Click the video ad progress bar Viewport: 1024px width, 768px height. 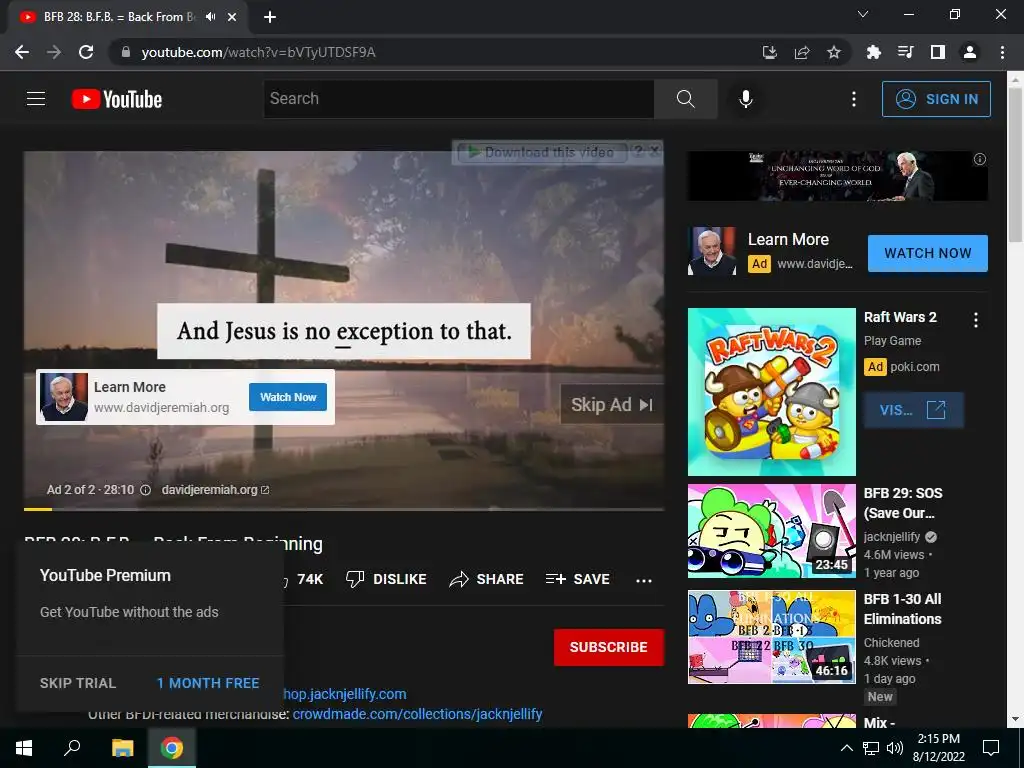344,509
